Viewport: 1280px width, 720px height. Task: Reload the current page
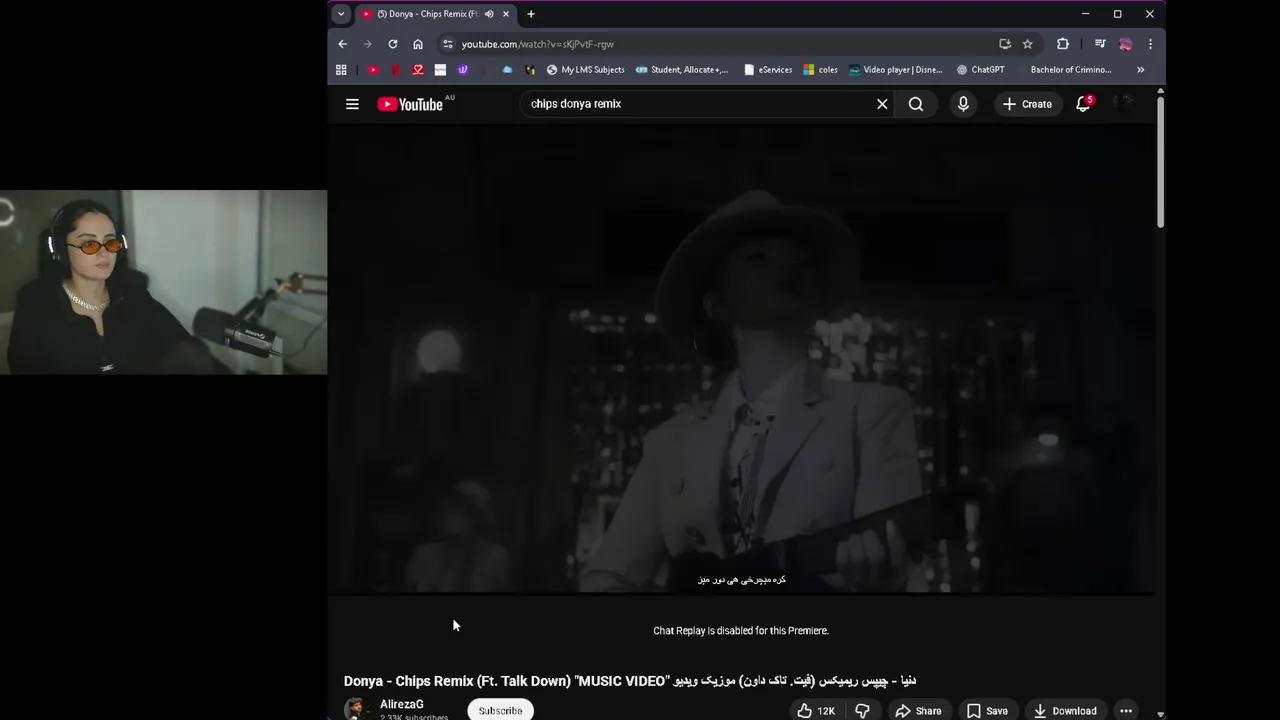pyautogui.click(x=393, y=44)
